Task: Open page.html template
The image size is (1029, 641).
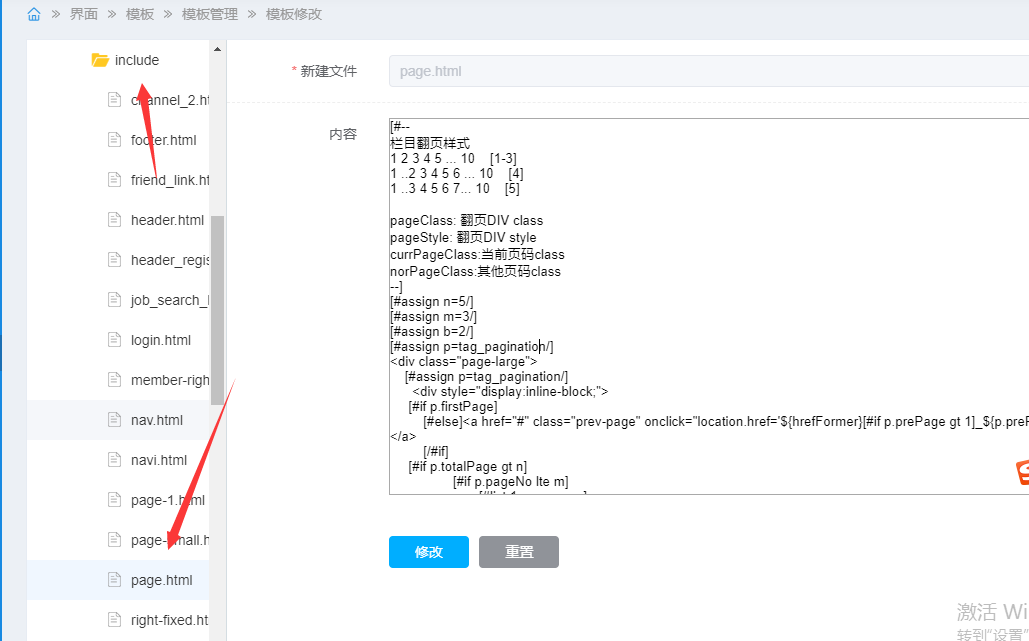Action: point(161,580)
